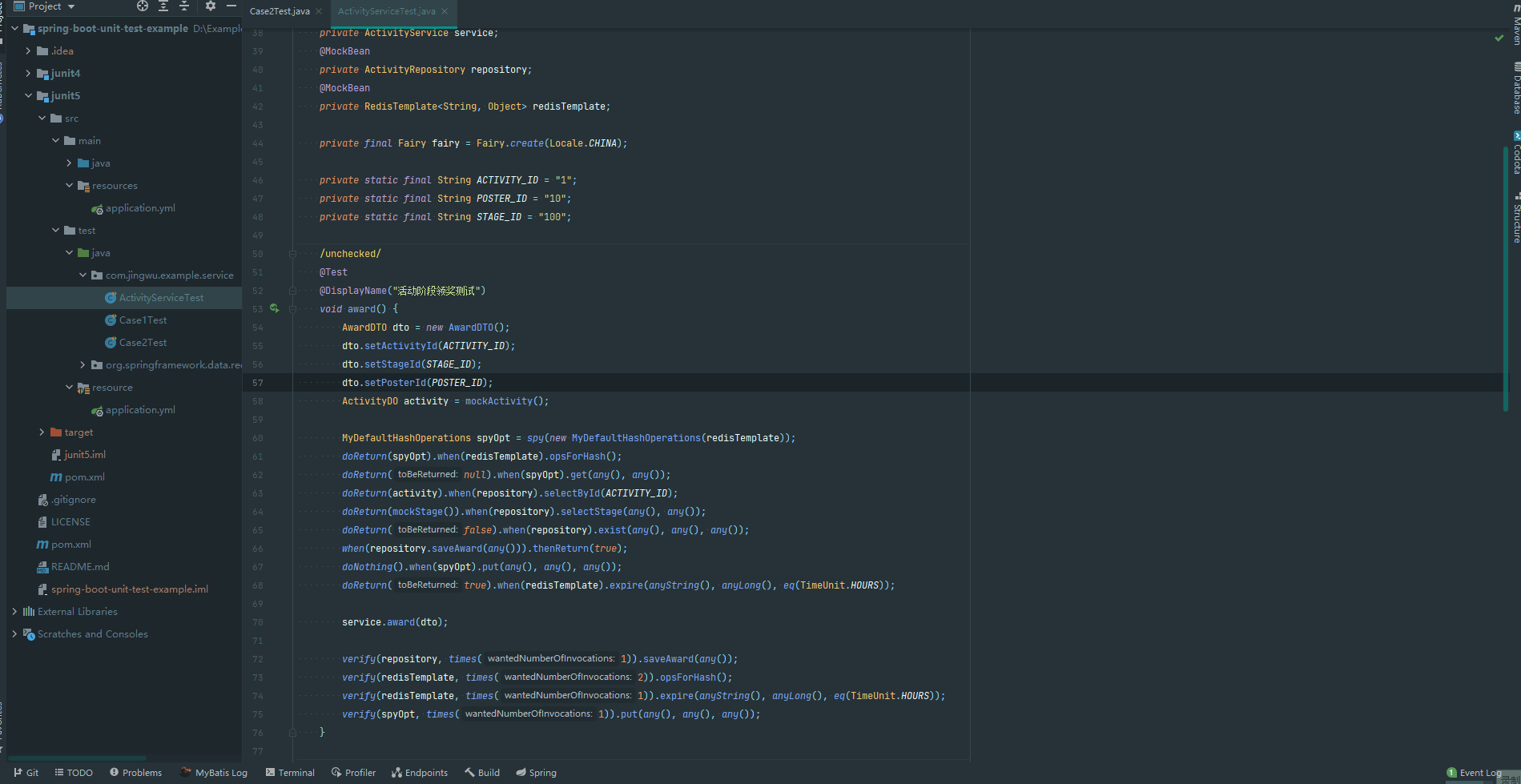This screenshot has width=1521, height=784.
Task: Close the ActivityServiceTest.java tab
Action: pos(445,11)
